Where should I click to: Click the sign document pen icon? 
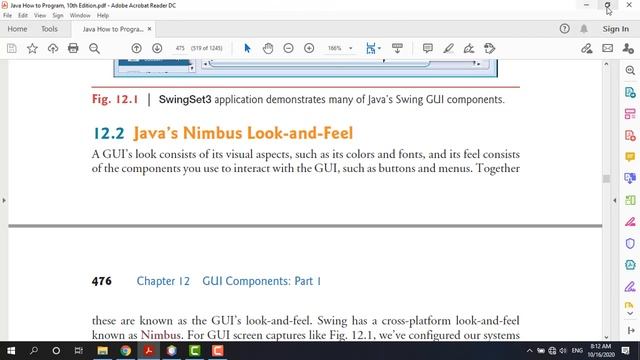(469, 48)
